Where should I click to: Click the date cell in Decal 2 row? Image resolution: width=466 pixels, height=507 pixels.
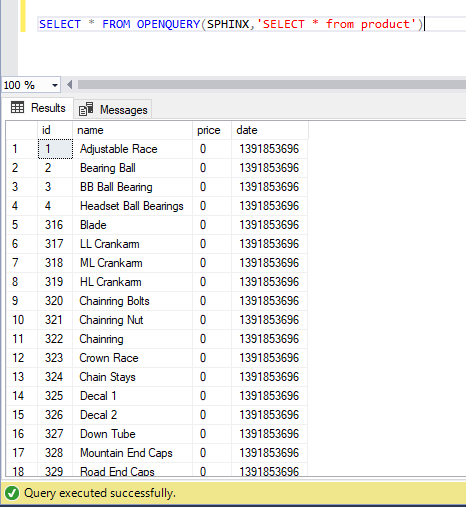270,415
